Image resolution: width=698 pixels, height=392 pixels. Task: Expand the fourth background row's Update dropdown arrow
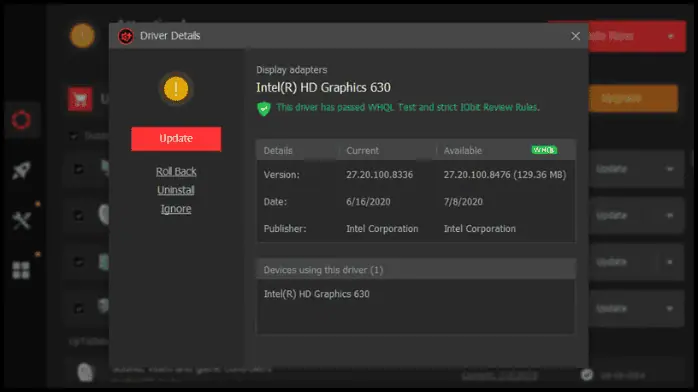pyautogui.click(x=670, y=309)
